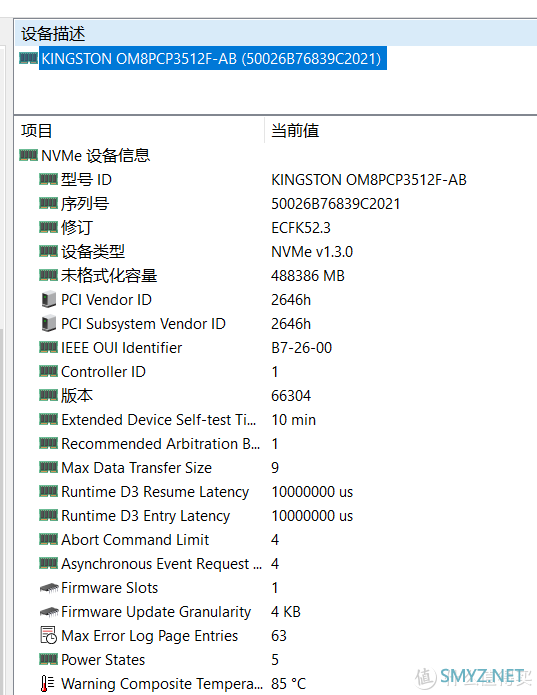Select the Controller ID row label

pos(103,372)
